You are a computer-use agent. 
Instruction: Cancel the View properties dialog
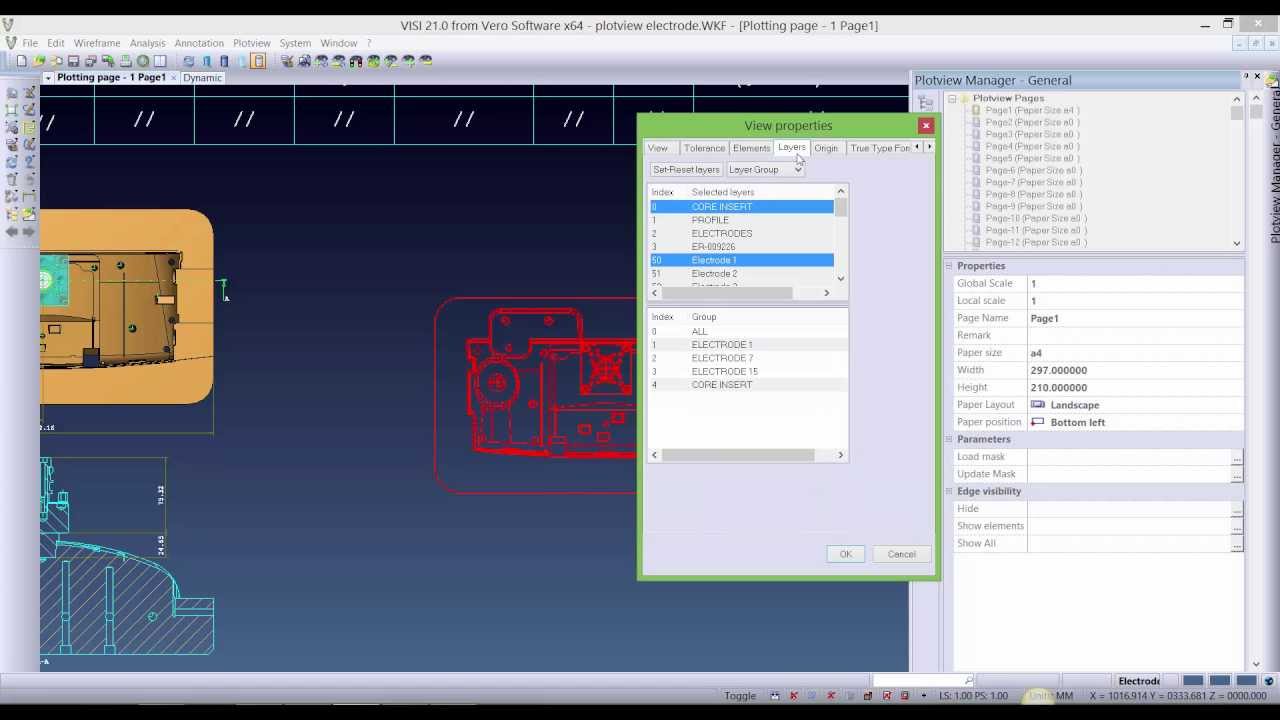pos(901,554)
